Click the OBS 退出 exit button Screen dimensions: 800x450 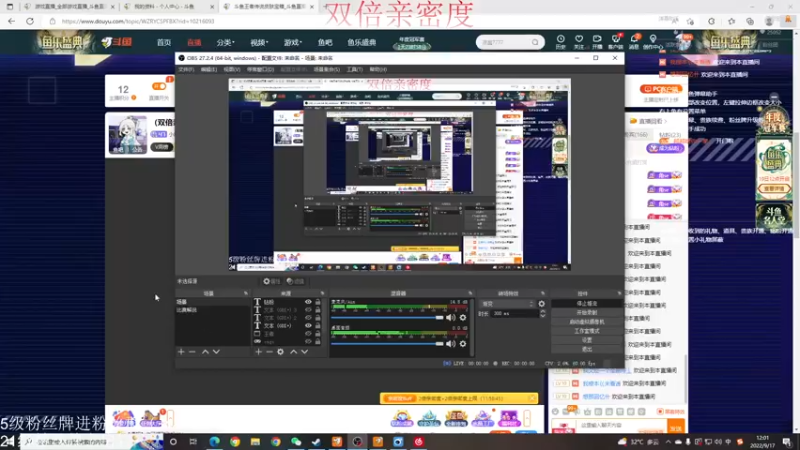tap(587, 349)
